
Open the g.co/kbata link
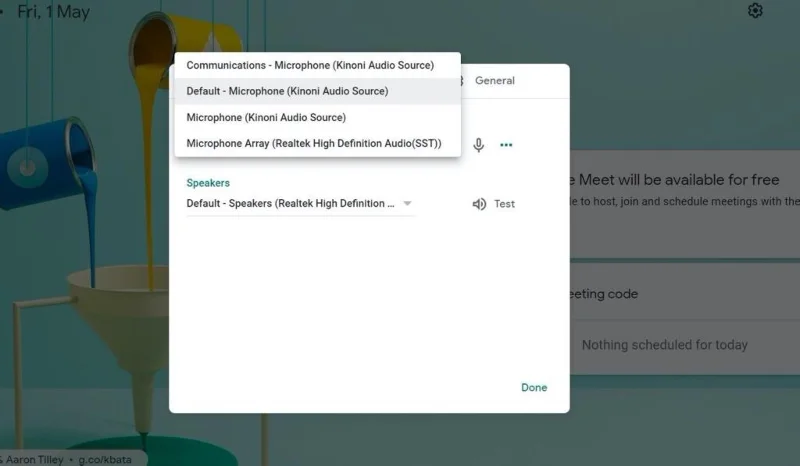pos(105,459)
